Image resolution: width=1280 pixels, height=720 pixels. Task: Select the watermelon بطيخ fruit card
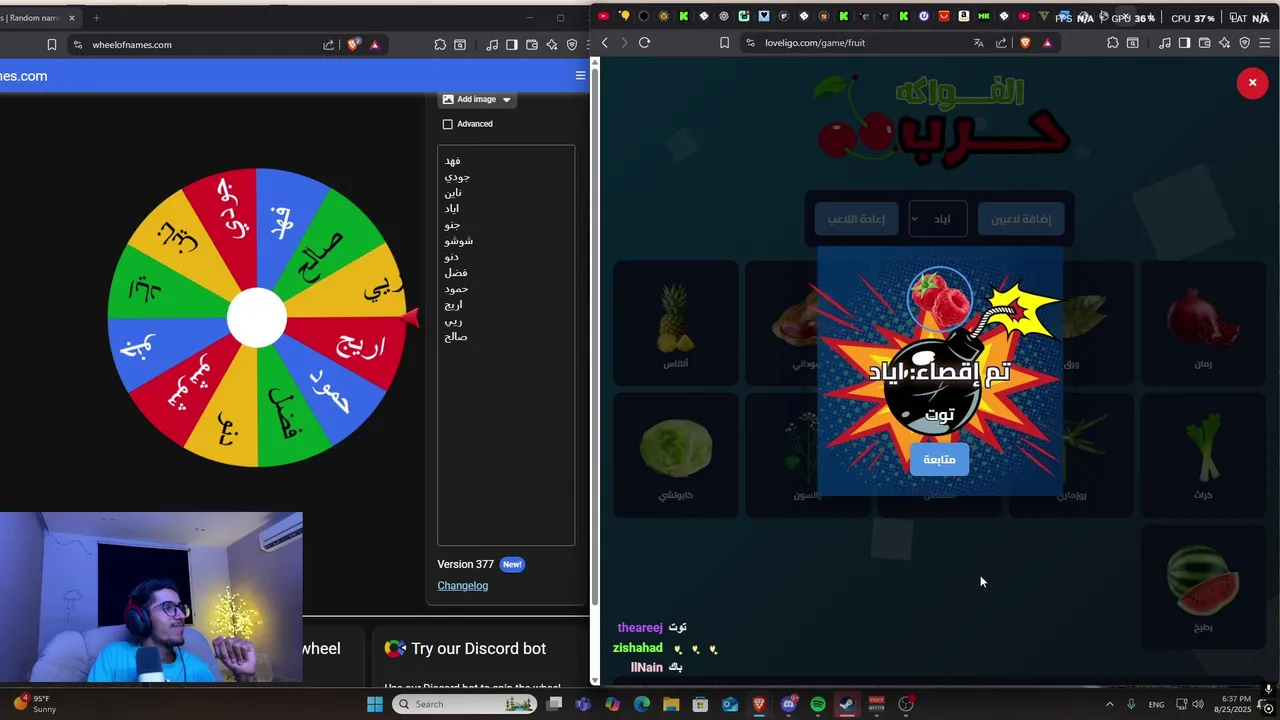pyautogui.click(x=1203, y=587)
